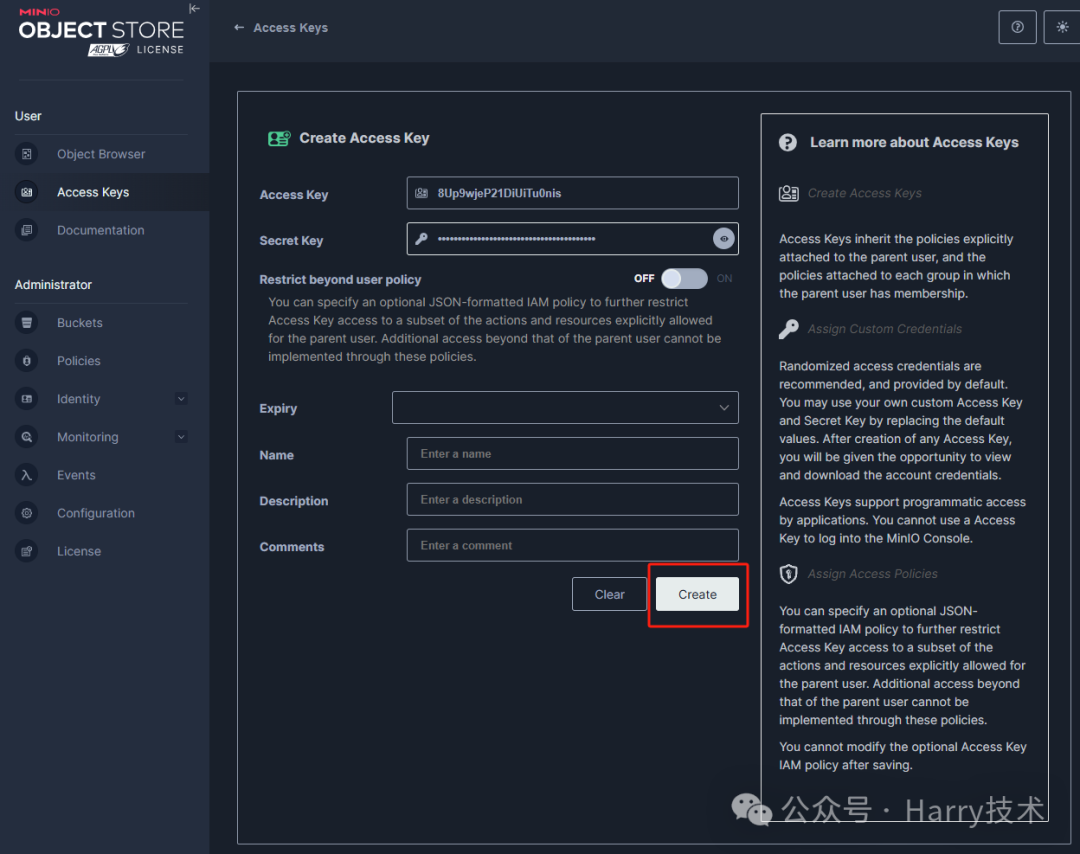Click the Create Access Keys help icon

(x=789, y=194)
